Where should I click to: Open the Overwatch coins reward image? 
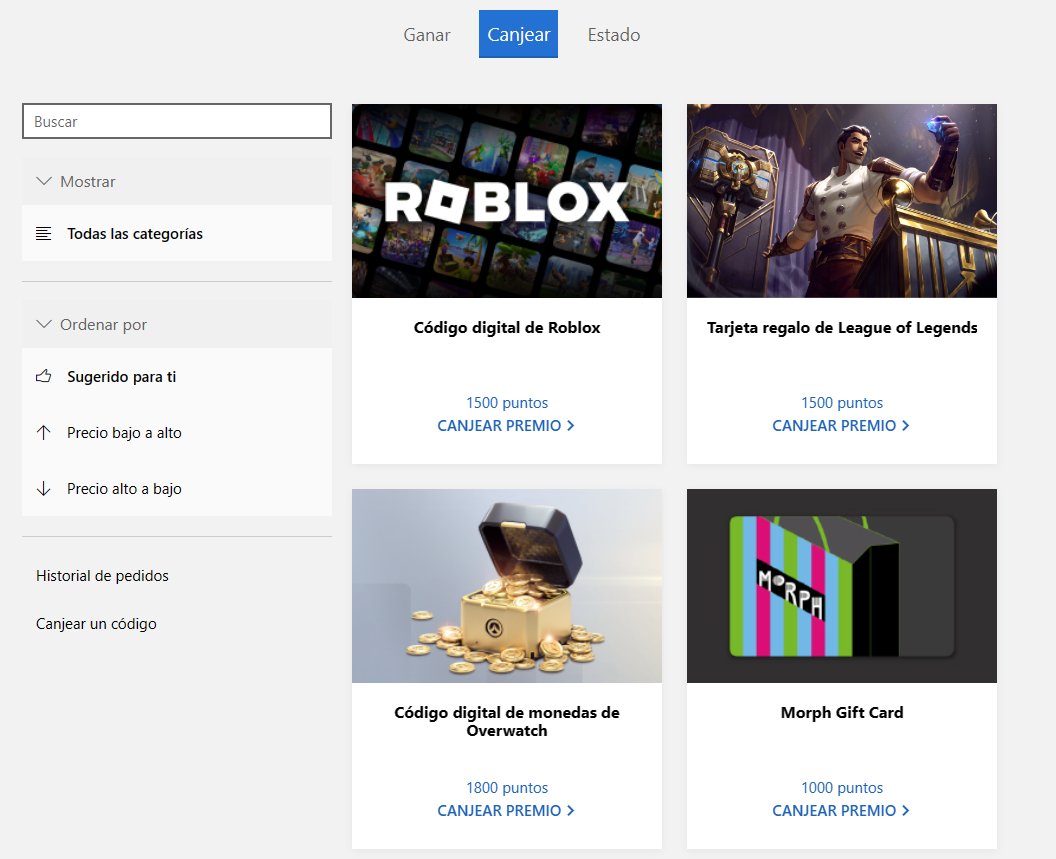[506, 585]
